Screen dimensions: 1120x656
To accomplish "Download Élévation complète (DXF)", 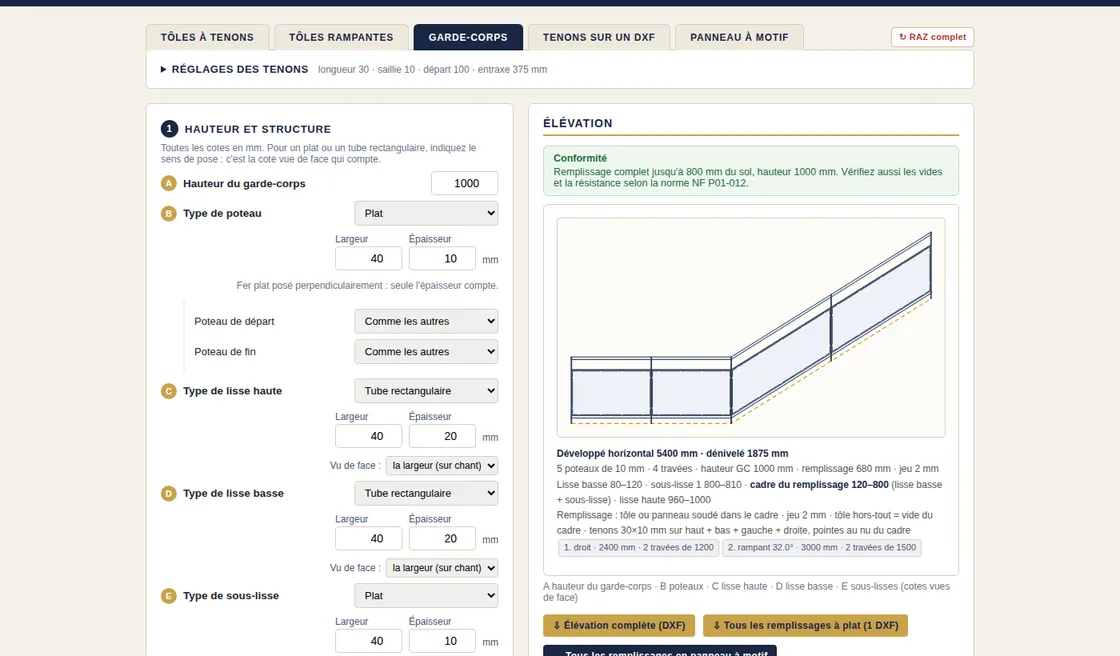I will point(619,625).
